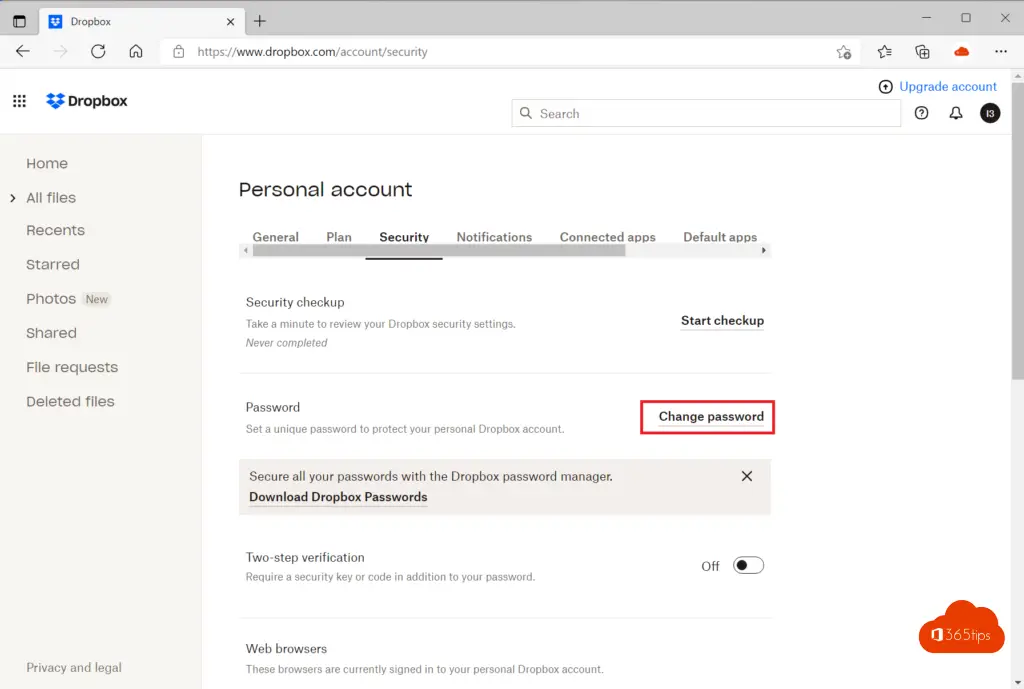Switch to the Notifications tab
The image size is (1024, 689).
click(x=494, y=237)
